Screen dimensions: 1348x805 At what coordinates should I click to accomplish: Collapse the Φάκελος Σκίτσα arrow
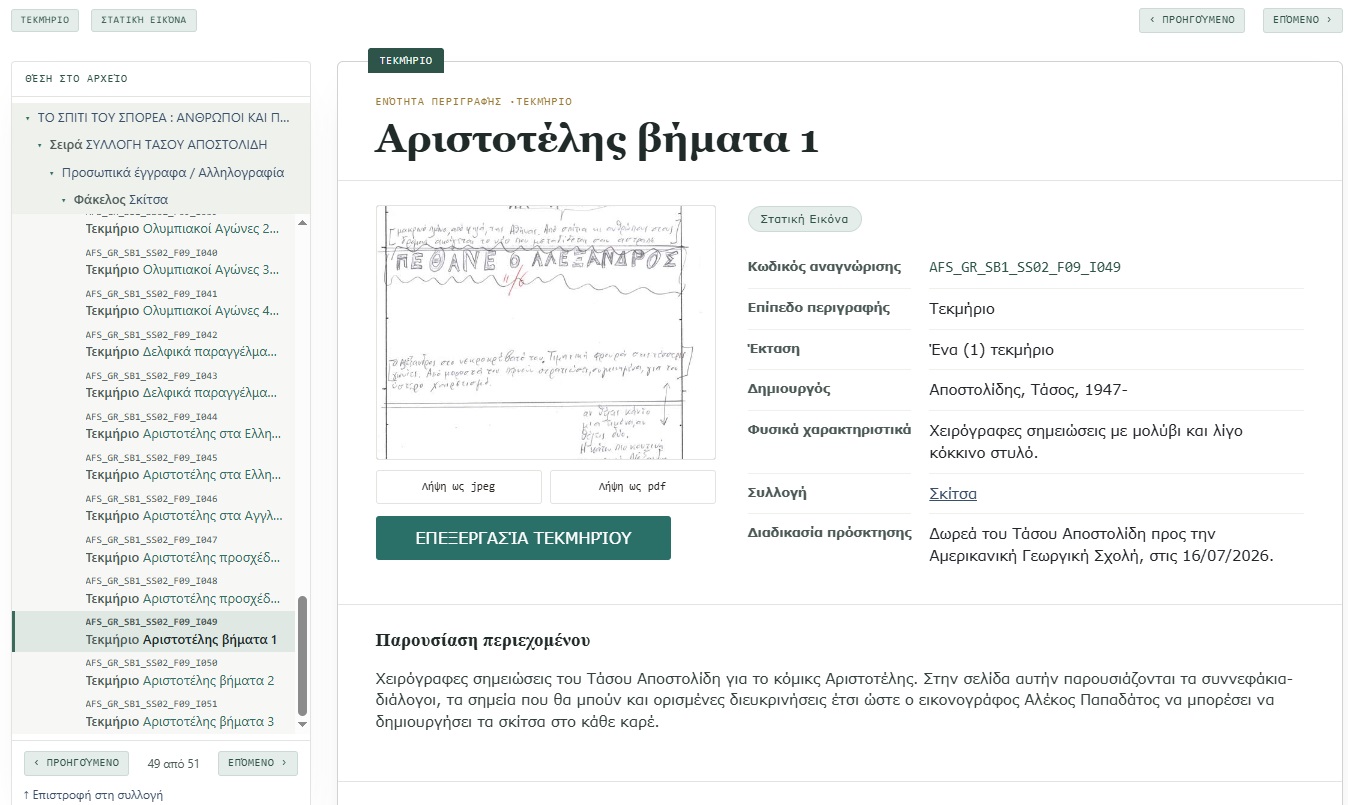63,200
